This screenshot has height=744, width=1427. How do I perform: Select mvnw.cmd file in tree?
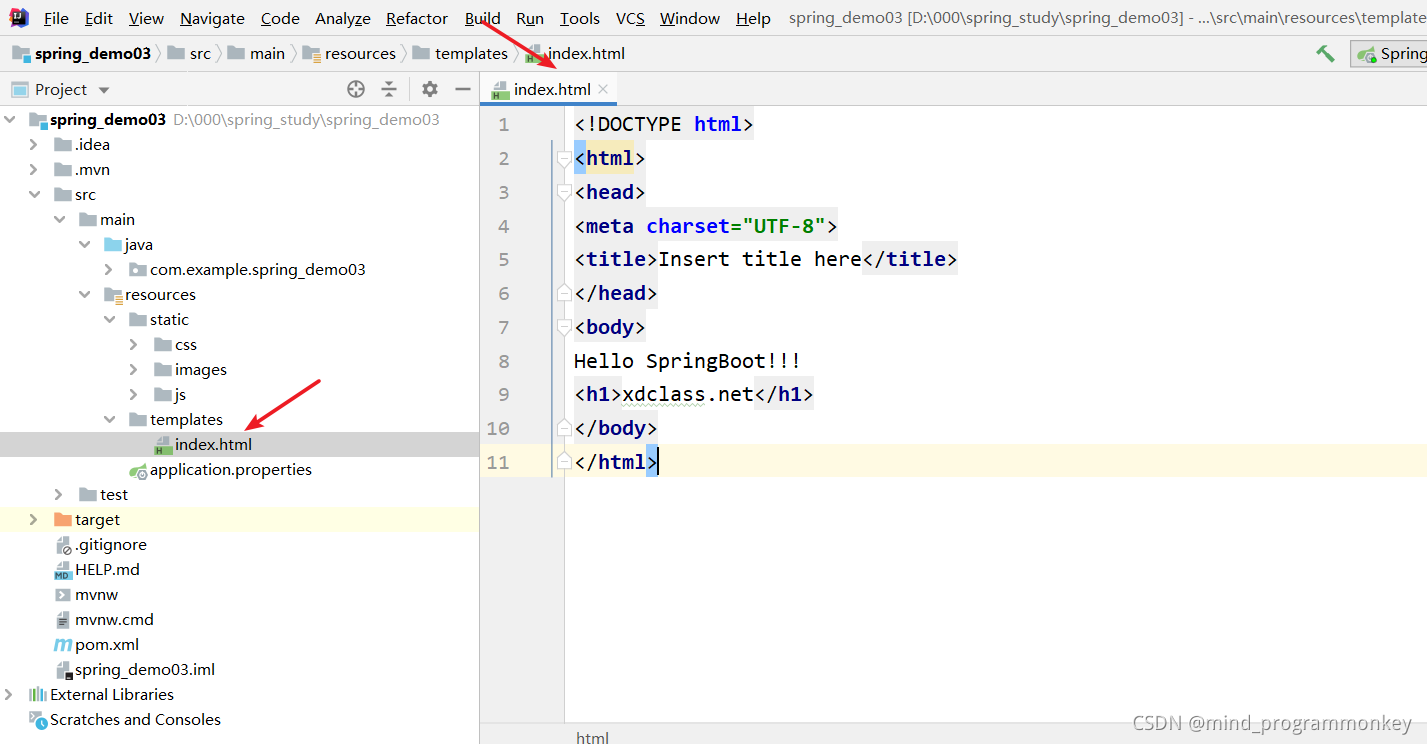[x=114, y=619]
